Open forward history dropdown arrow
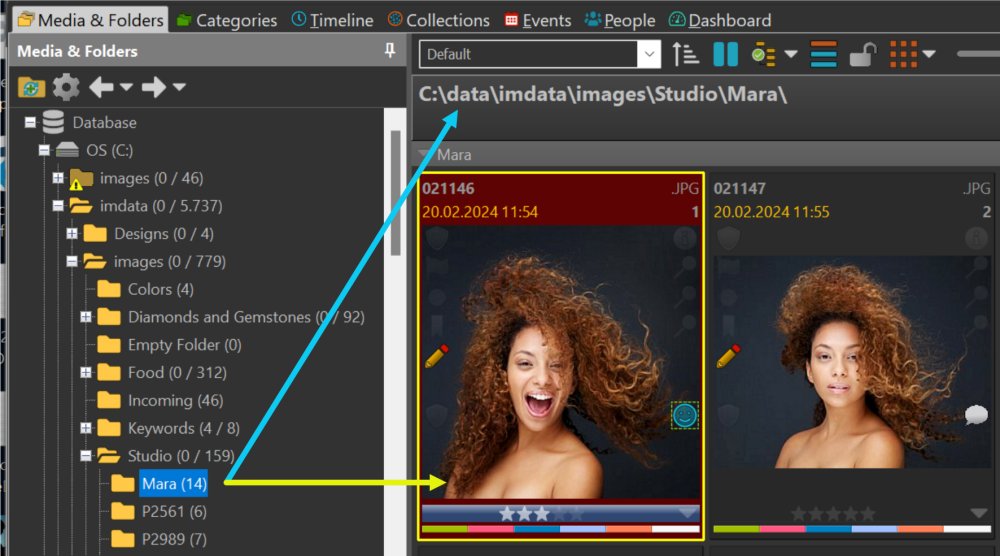Screen dimensions: 1000x556 coord(179,86)
